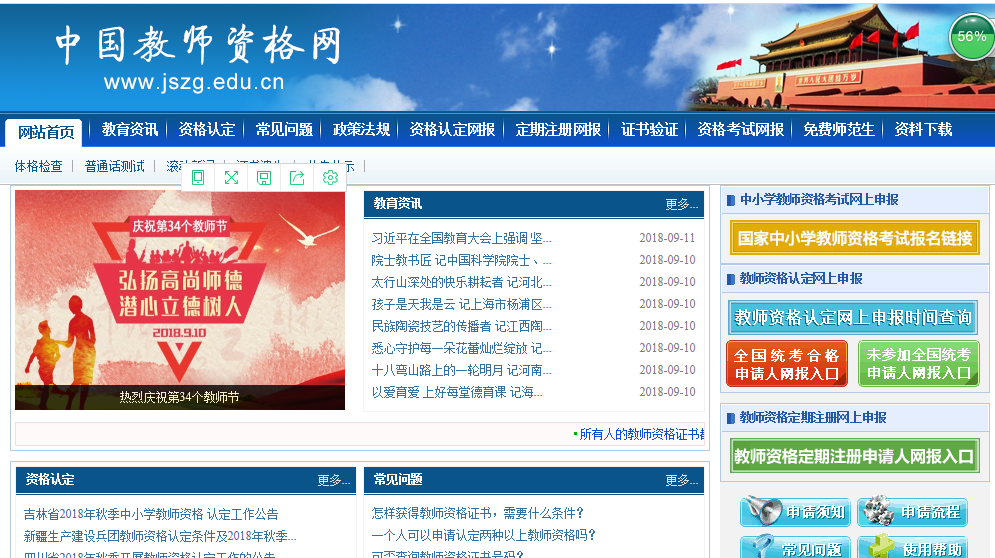The width and height of the screenshot is (995, 558).
Task: Click the mobile device icon in floating toolbar
Action: (198, 178)
